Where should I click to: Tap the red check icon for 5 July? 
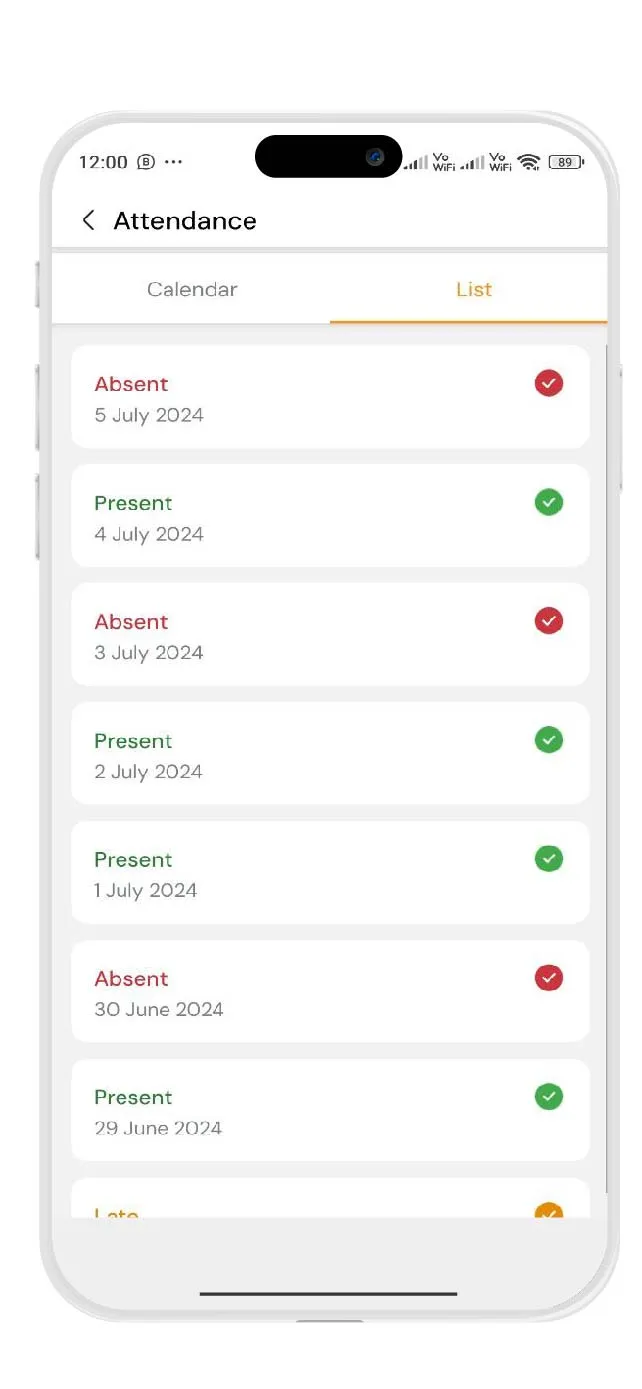pos(548,383)
